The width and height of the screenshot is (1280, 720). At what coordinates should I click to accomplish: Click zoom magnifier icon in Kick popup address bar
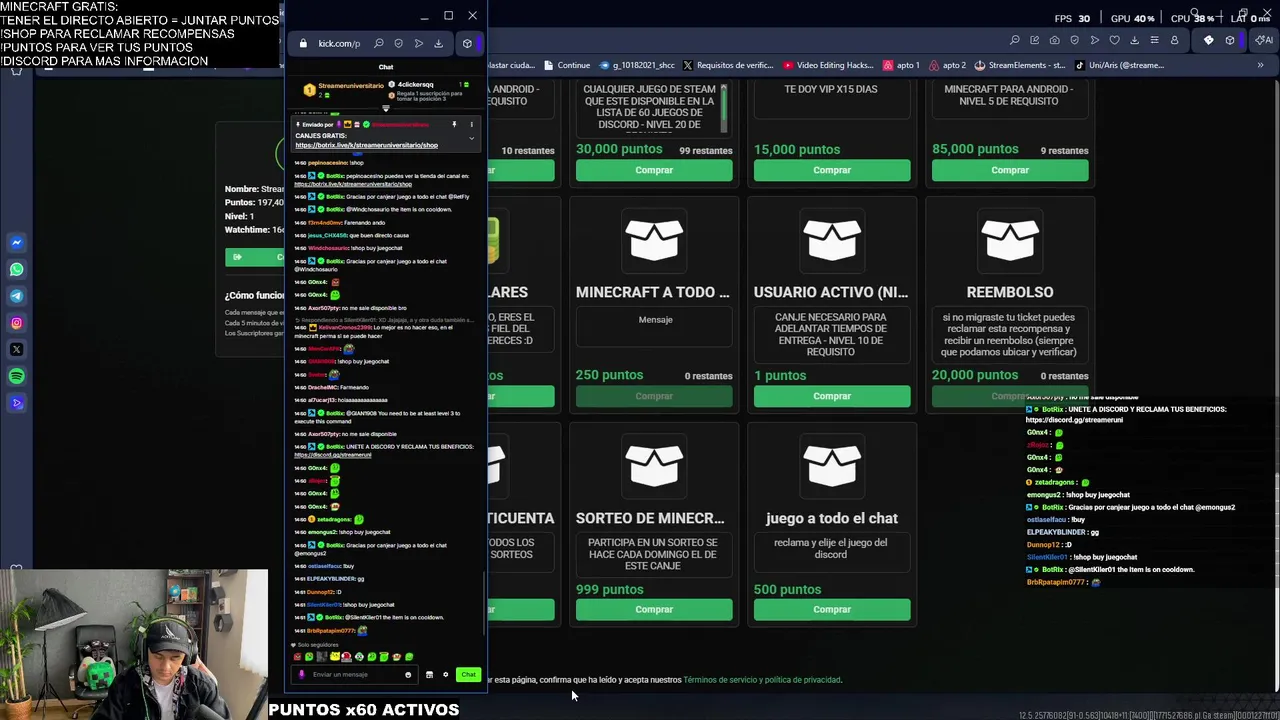pyautogui.click(x=378, y=43)
